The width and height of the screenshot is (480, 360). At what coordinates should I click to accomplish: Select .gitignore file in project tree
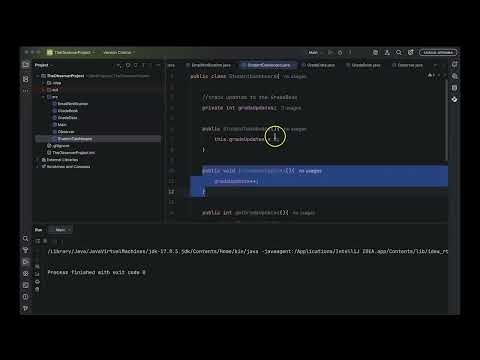click(x=58, y=146)
